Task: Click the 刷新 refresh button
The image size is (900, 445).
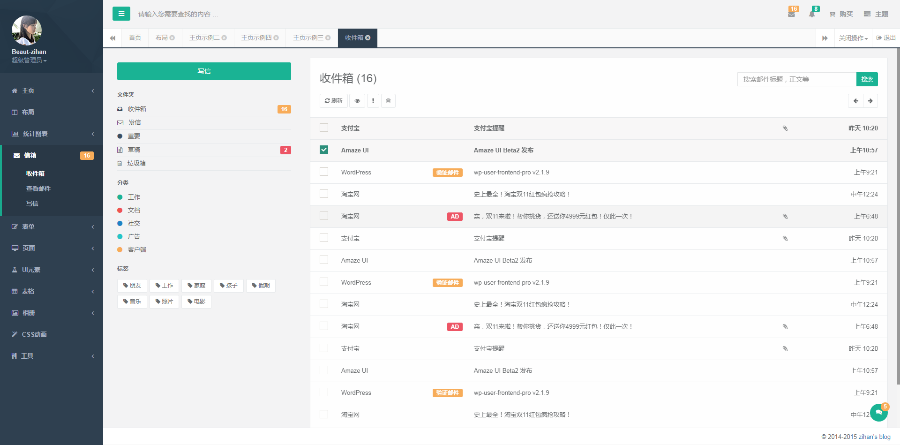Action: (x=333, y=100)
